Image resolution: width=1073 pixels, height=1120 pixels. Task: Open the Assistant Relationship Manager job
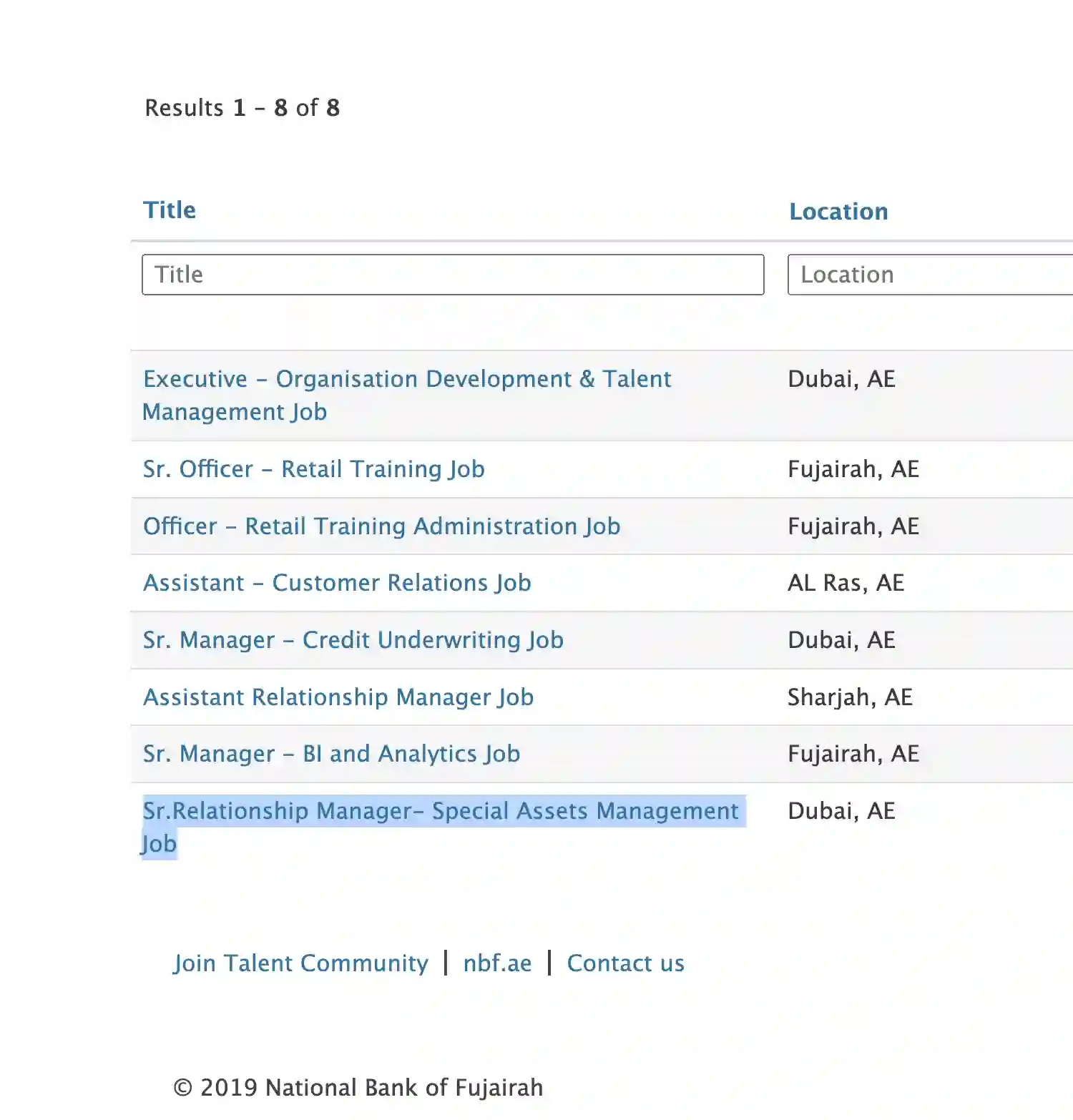click(338, 697)
